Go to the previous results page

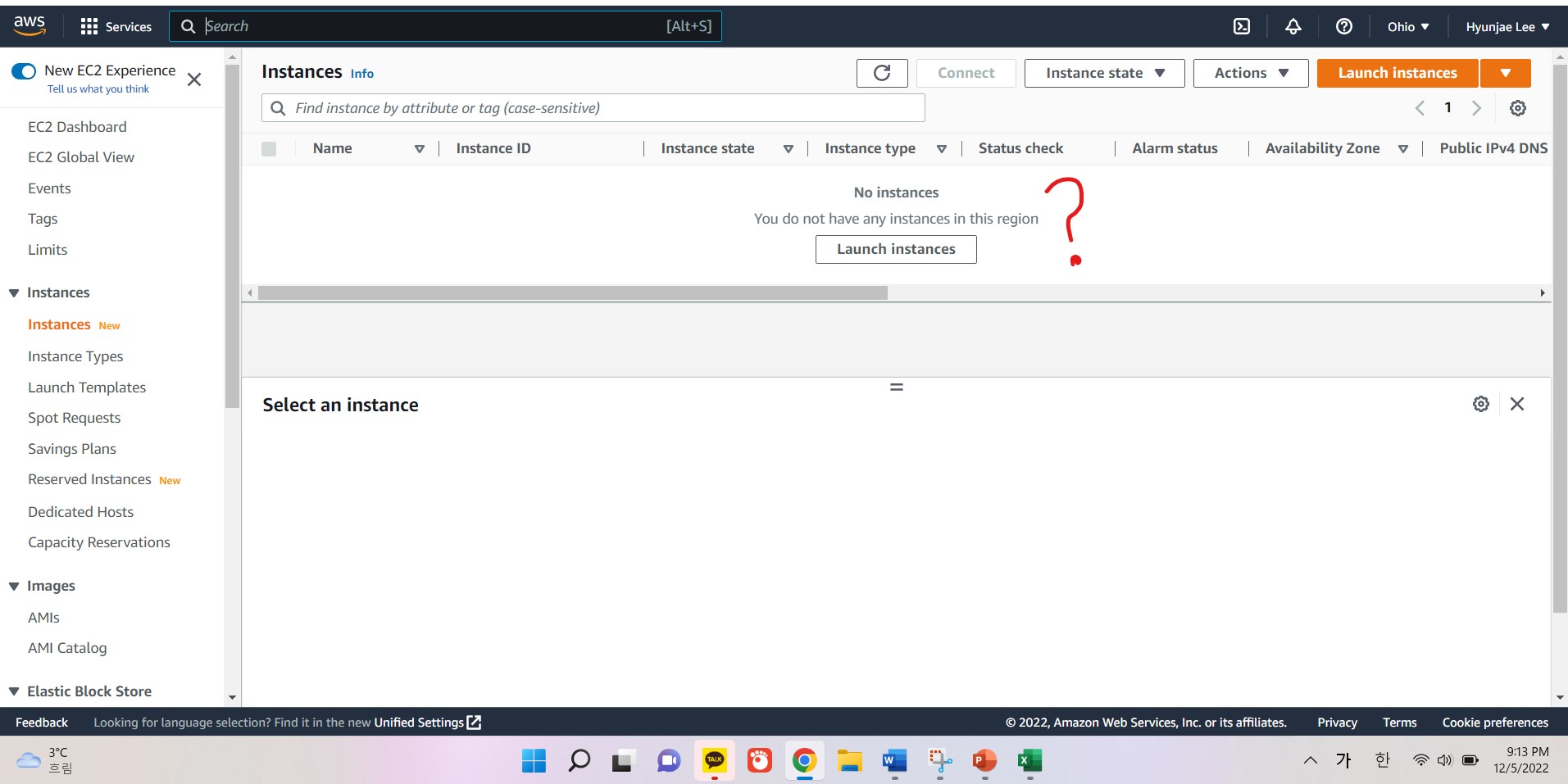pyautogui.click(x=1420, y=108)
